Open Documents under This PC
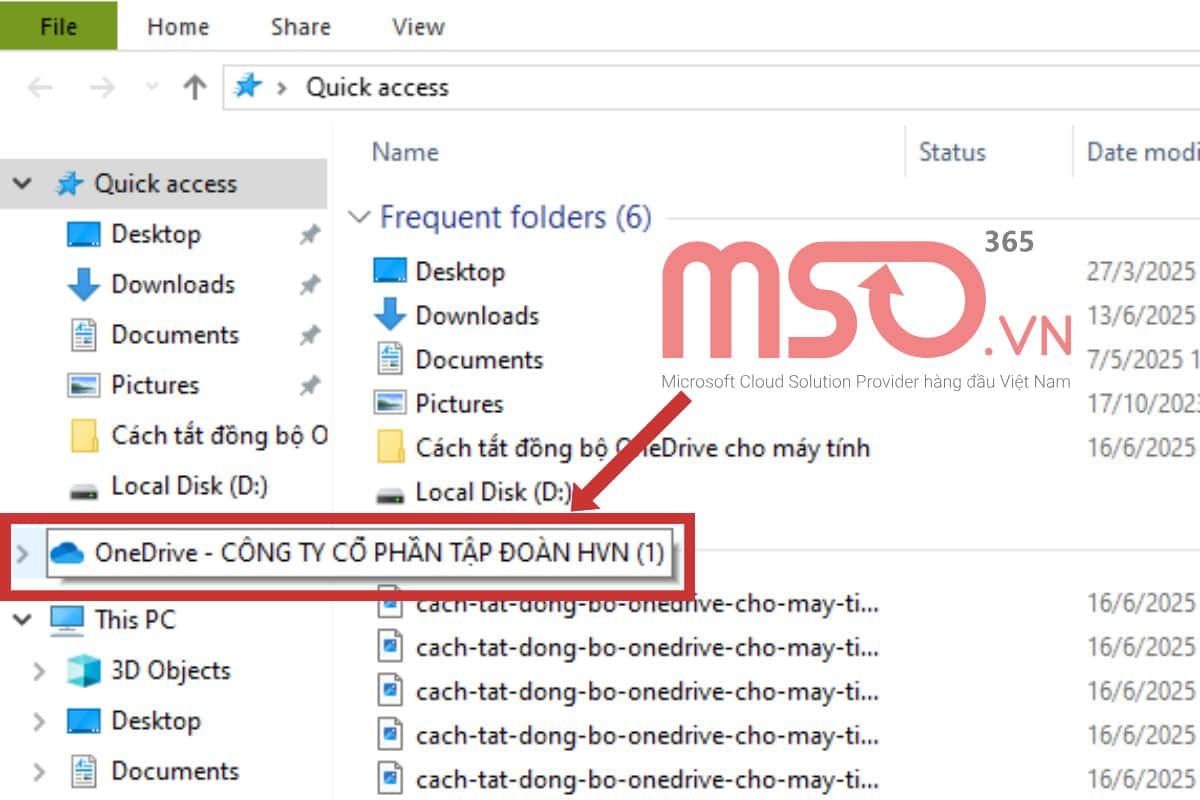Image resolution: width=1200 pixels, height=800 pixels. pyautogui.click(x=175, y=771)
